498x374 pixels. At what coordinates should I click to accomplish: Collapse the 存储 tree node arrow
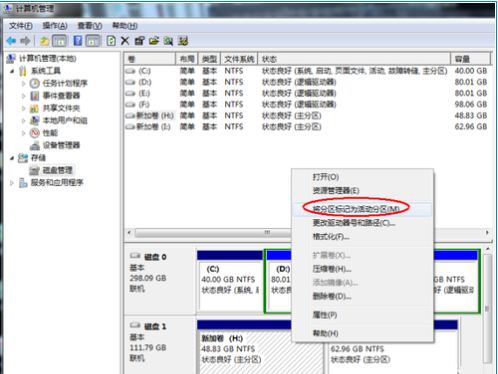(12, 158)
